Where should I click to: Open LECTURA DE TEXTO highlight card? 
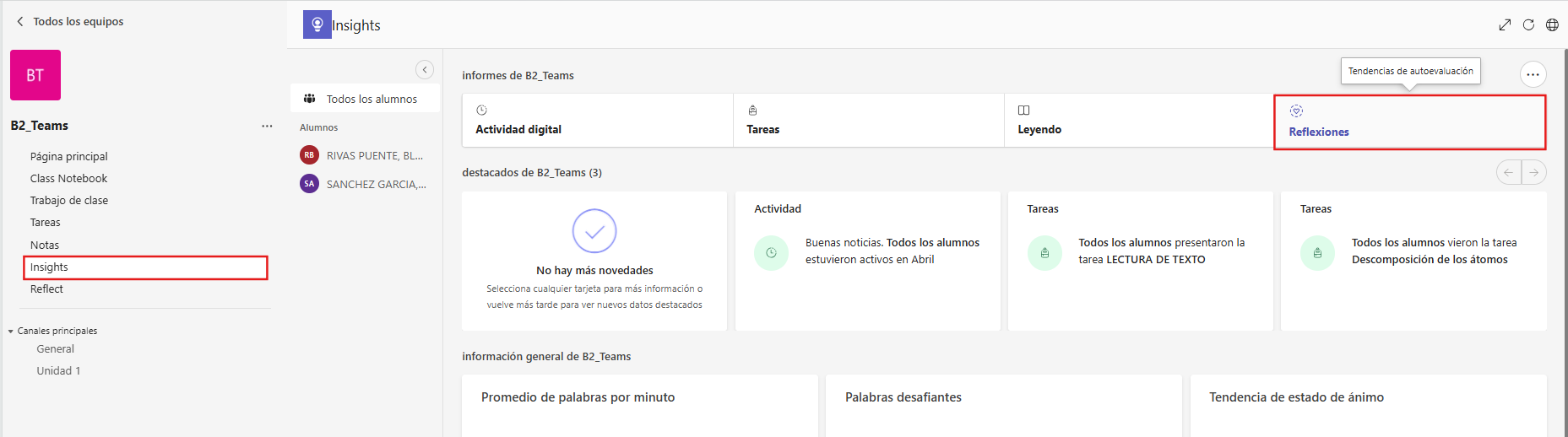[1141, 261]
